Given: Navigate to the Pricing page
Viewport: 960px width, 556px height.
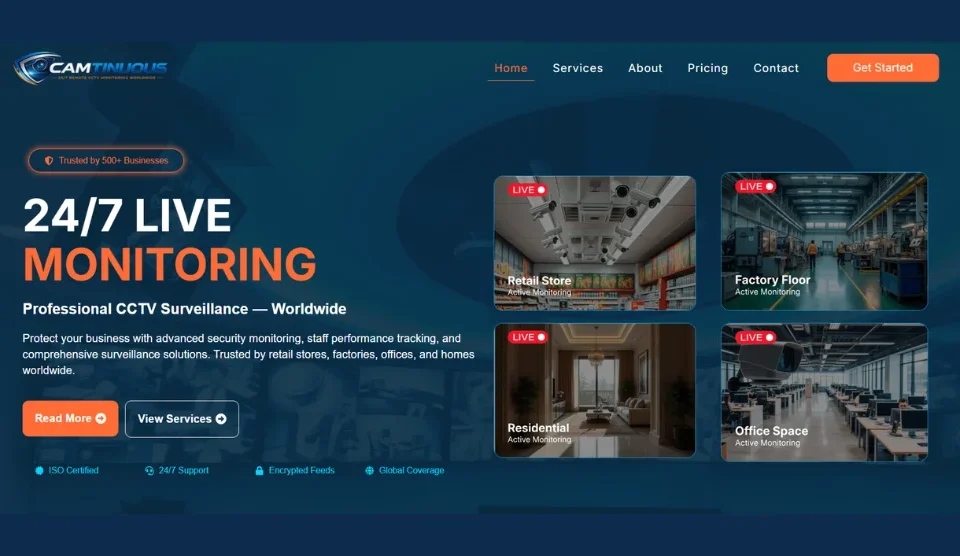Looking at the screenshot, I should click(708, 68).
